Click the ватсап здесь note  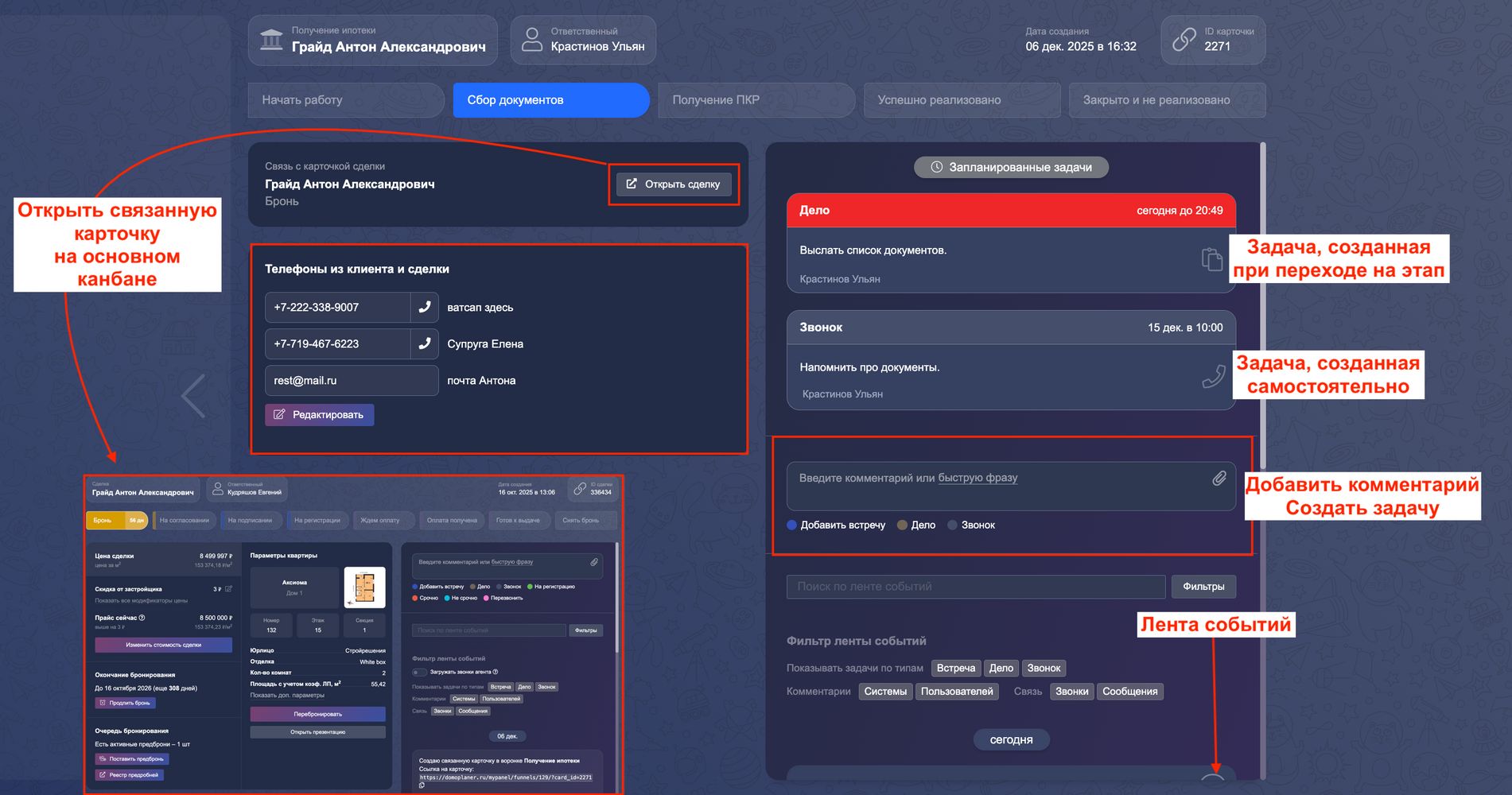point(480,307)
